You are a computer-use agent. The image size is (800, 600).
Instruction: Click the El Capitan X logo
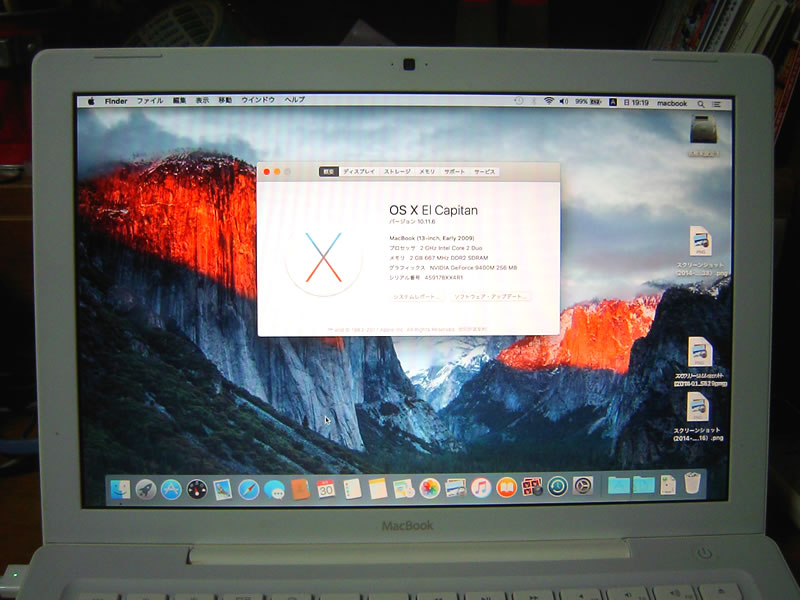[x=323, y=257]
